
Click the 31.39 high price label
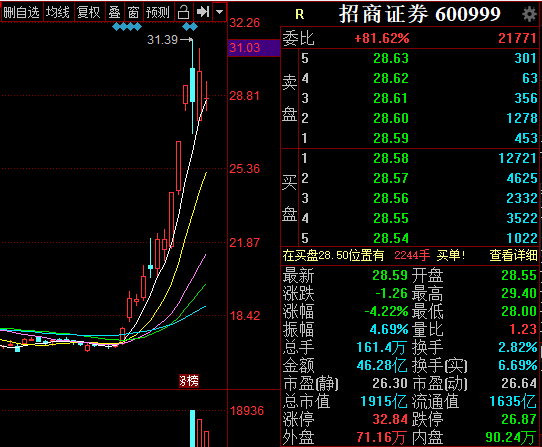tap(162, 40)
